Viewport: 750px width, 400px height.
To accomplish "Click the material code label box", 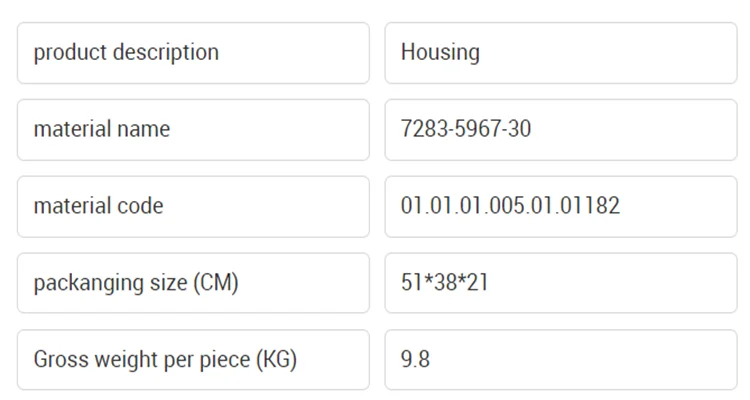I will click(x=193, y=207).
